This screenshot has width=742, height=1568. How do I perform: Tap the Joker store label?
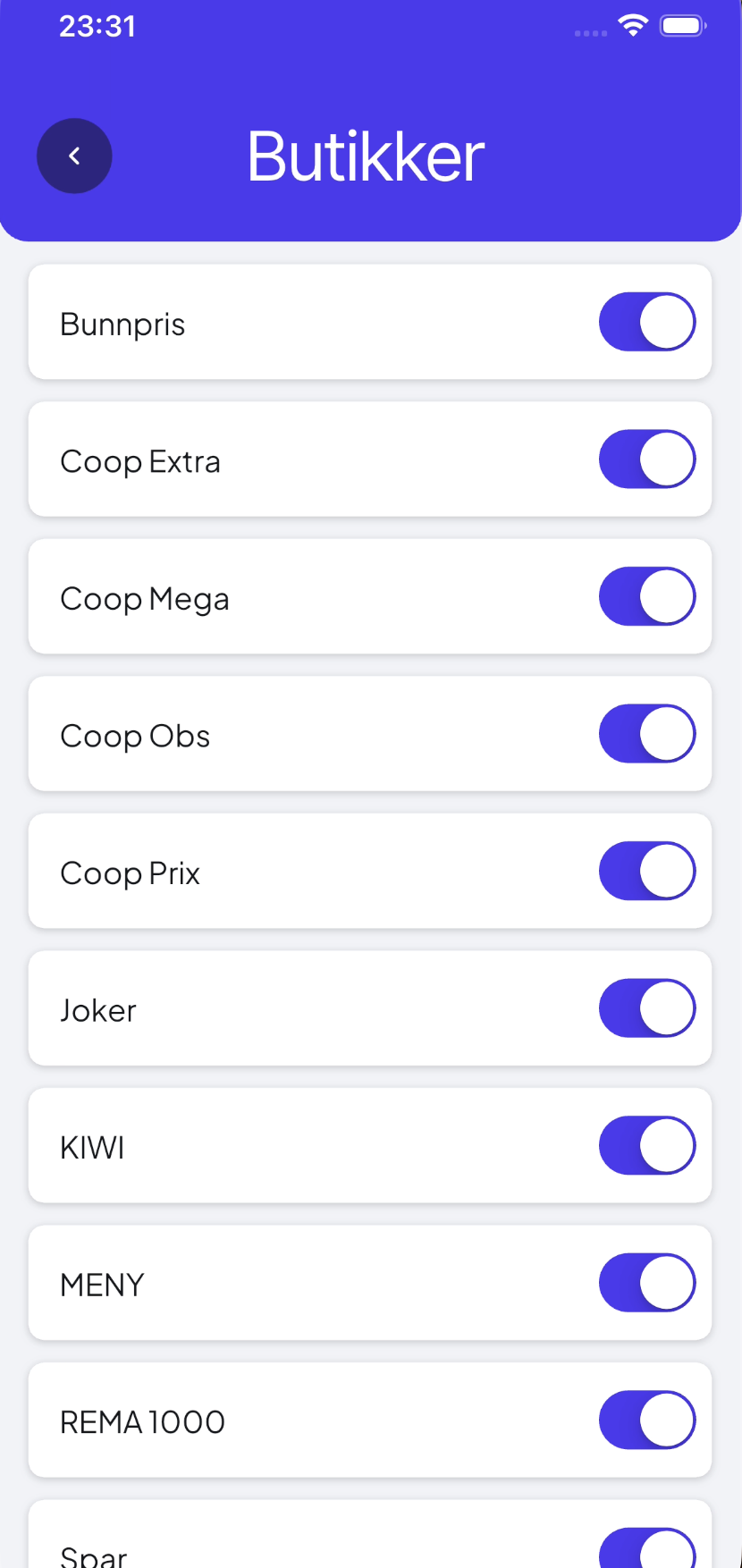click(x=98, y=1011)
